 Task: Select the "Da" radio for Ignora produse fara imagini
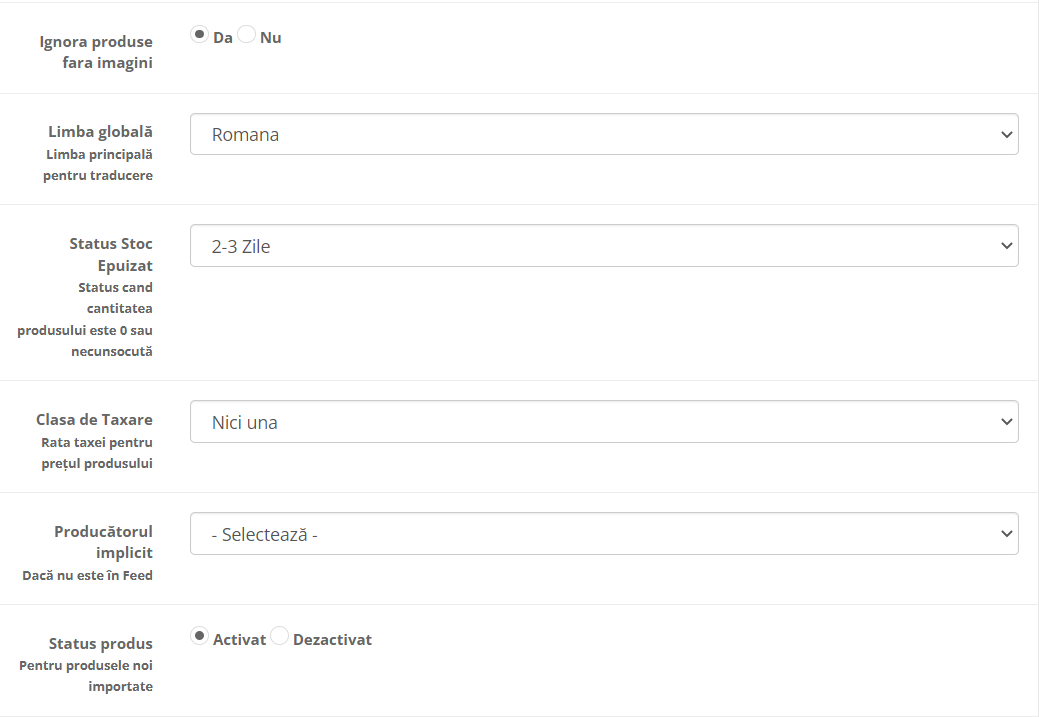point(199,36)
